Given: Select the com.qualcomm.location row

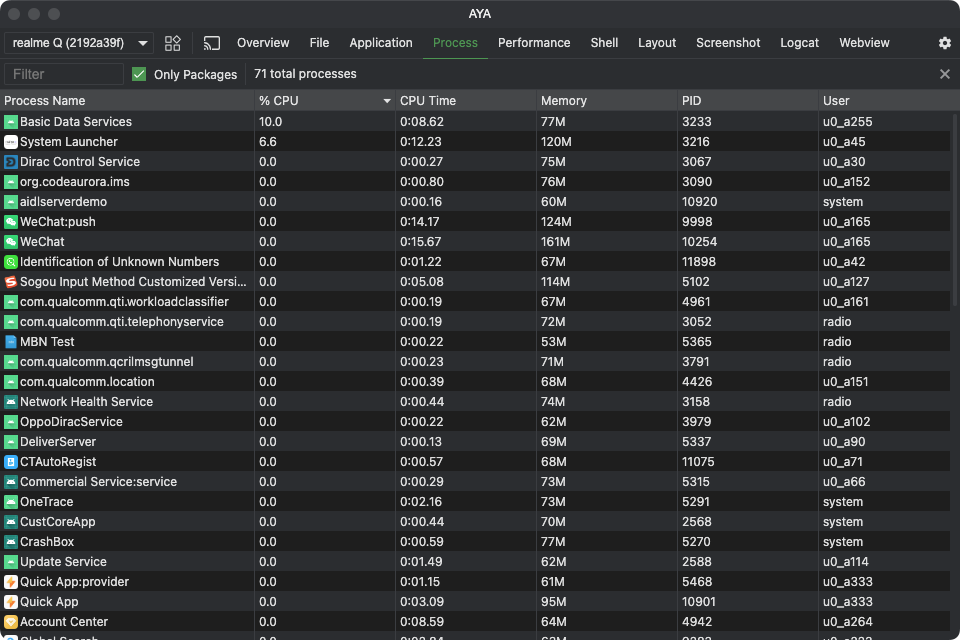Looking at the screenshot, I should (x=475, y=382).
